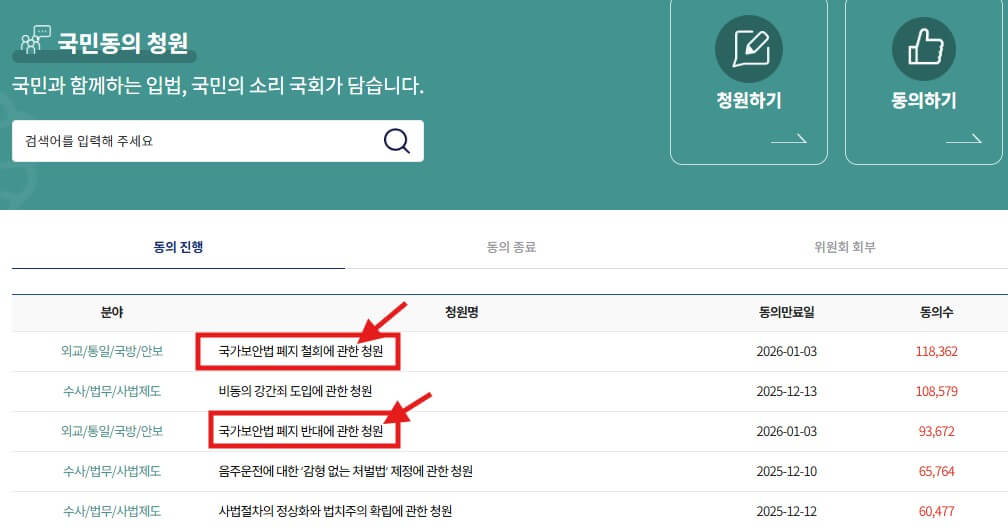This screenshot has width=1008, height=532.
Task: Click the arrow in 청원하기 card
Action: coord(789,138)
